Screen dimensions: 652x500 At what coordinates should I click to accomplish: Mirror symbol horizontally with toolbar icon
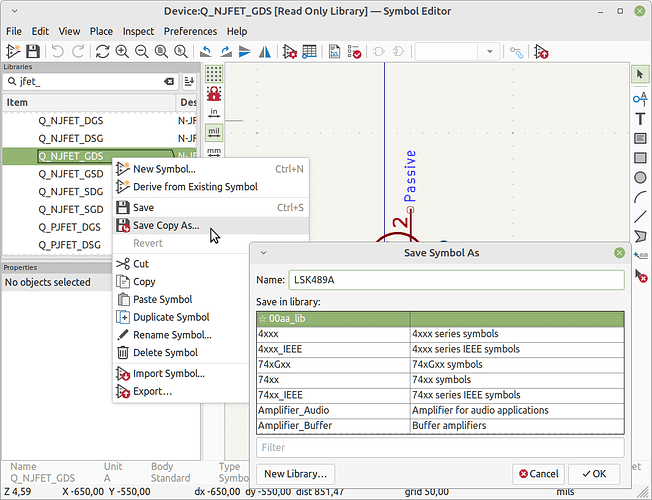coord(265,52)
